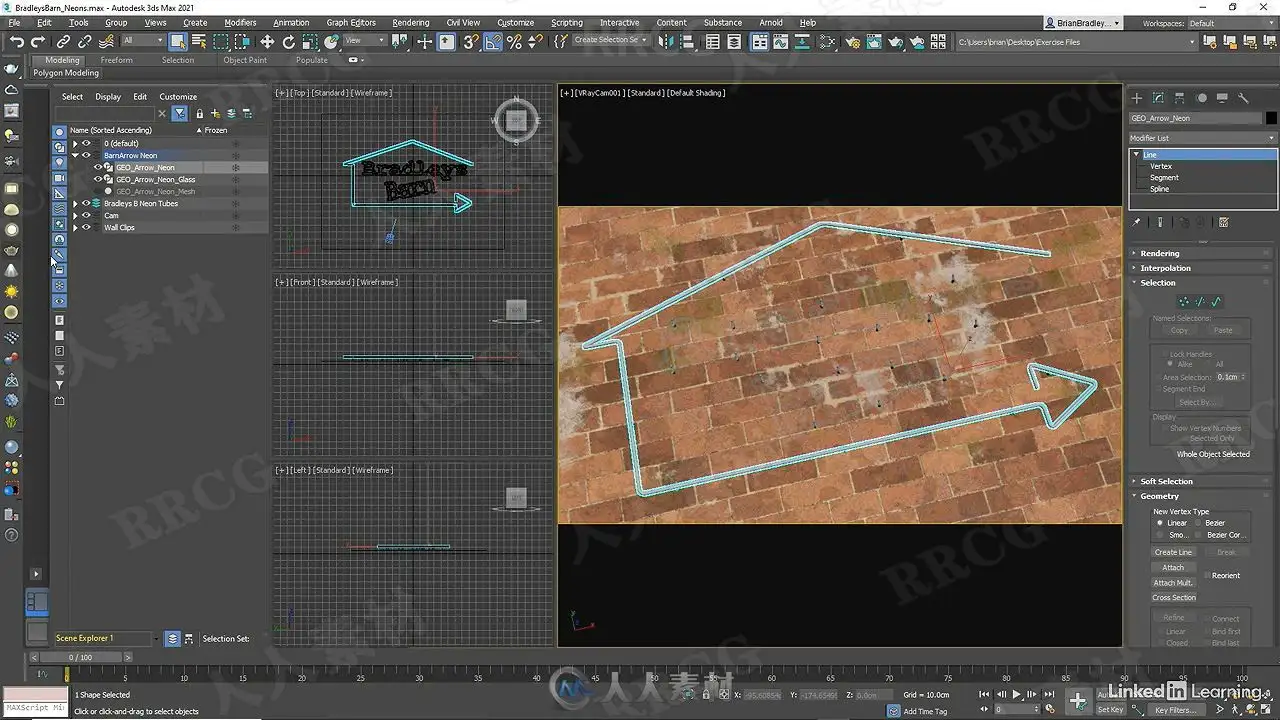Click Play Animation button
The image size is (1280, 720).
(1017, 694)
